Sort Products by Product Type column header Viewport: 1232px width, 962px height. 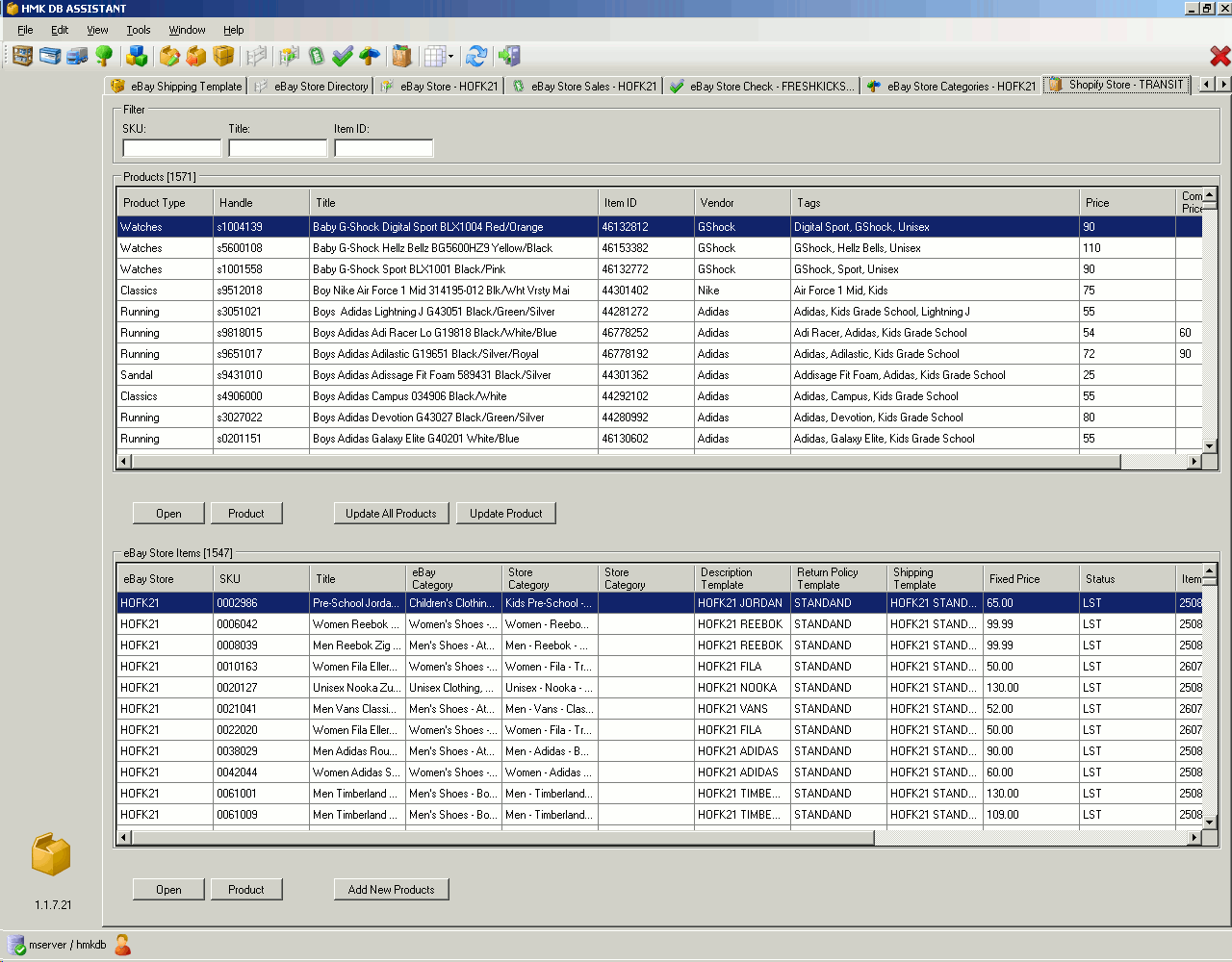(x=166, y=203)
